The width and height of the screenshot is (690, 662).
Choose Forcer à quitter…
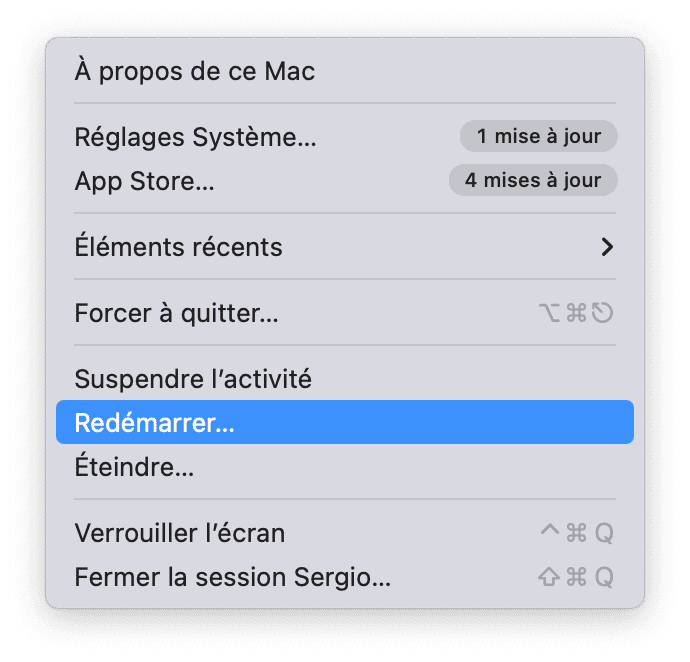pyautogui.click(x=177, y=313)
